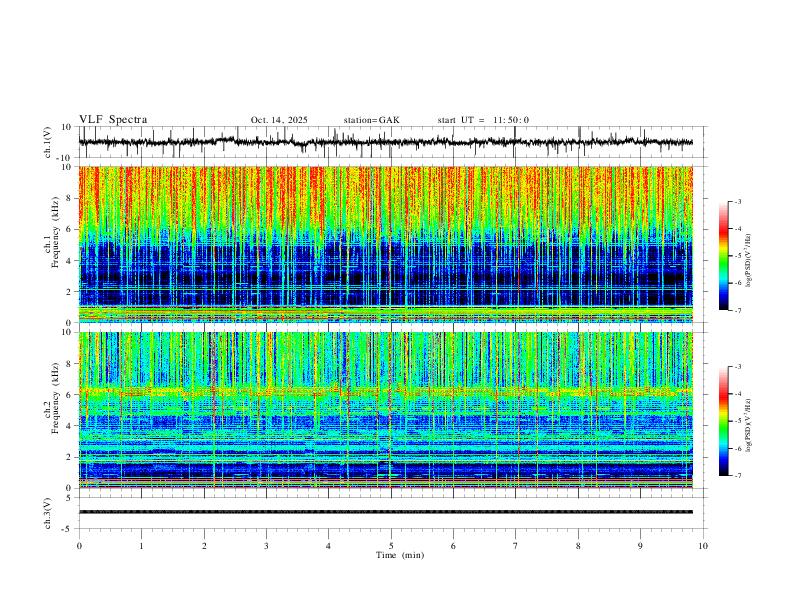792x612 pixels.
Task: Click the ch.2 "Frequency (kHz)" axis label
Action: [55, 398]
